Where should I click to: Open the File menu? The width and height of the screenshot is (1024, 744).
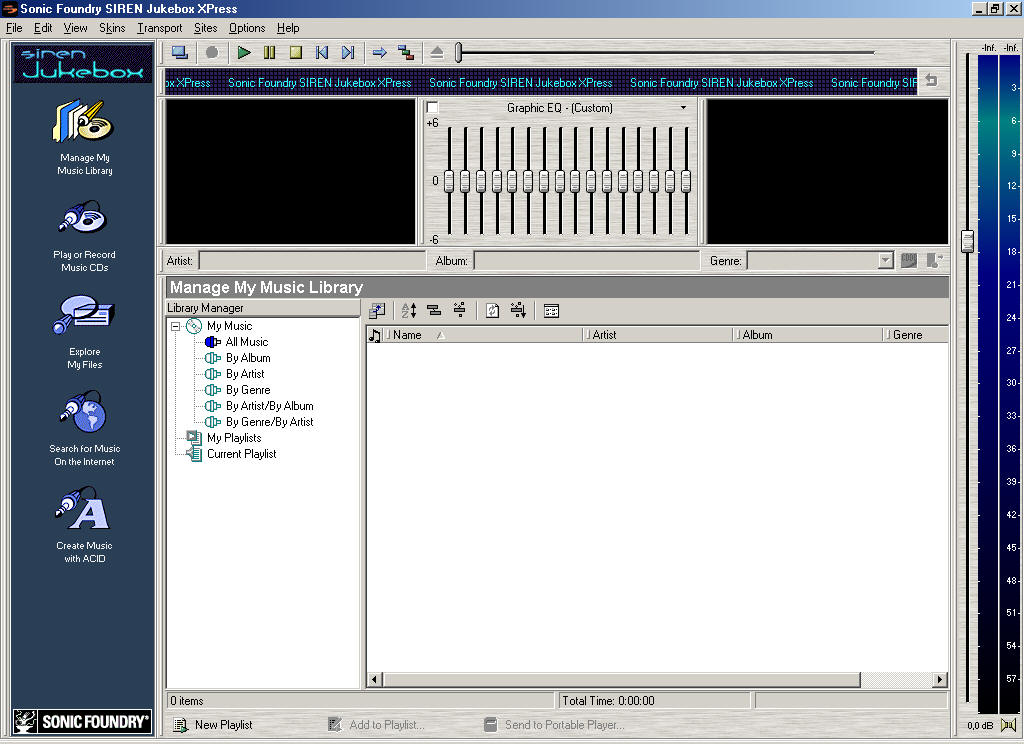coord(14,28)
